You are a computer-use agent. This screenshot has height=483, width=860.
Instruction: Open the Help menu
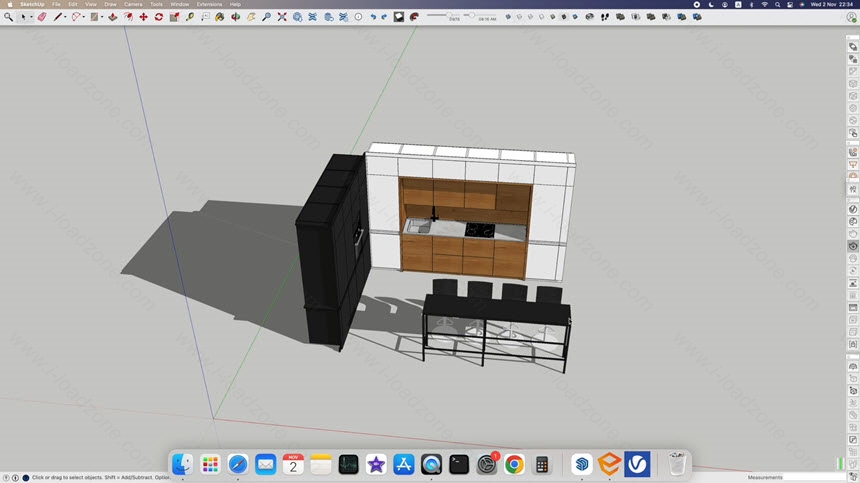[x=235, y=4]
